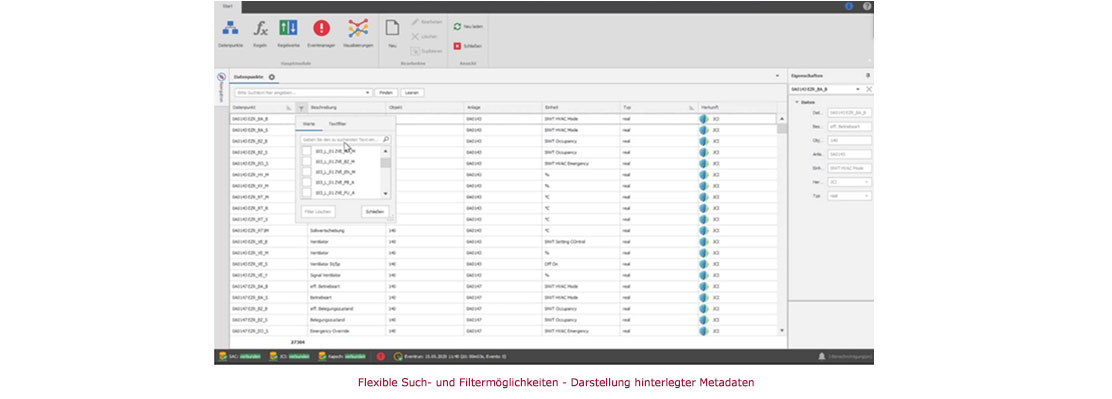Open the Eigenschaften object dropdown
Screen dimensions: 1112x399
(858, 89)
